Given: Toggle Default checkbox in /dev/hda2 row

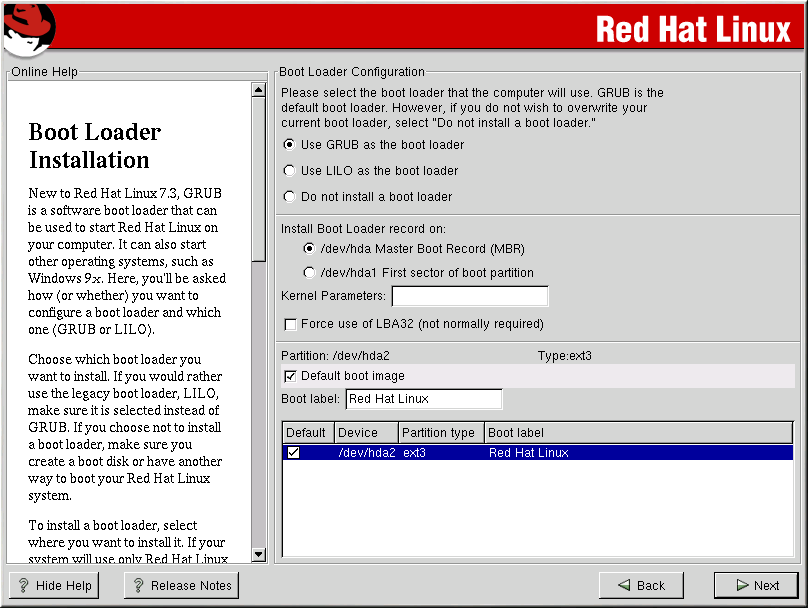Looking at the screenshot, I should [x=293, y=453].
